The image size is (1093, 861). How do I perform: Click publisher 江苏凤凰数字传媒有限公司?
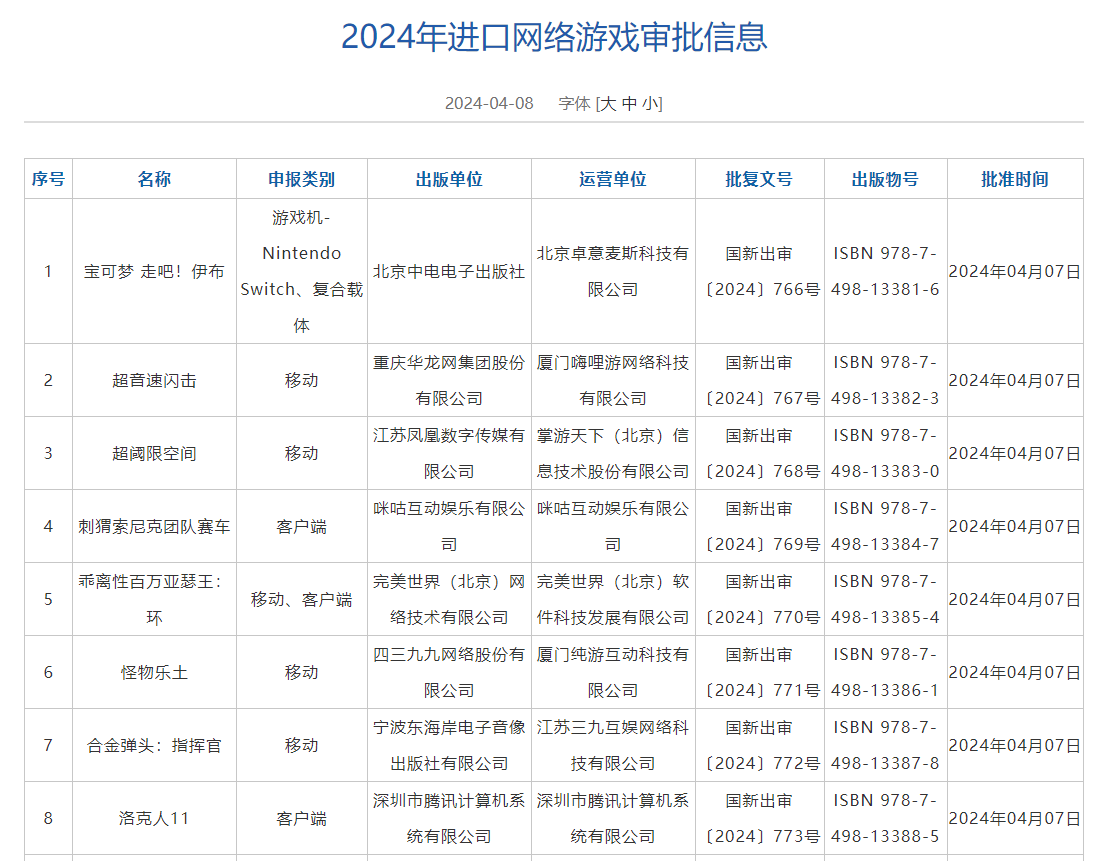449,454
